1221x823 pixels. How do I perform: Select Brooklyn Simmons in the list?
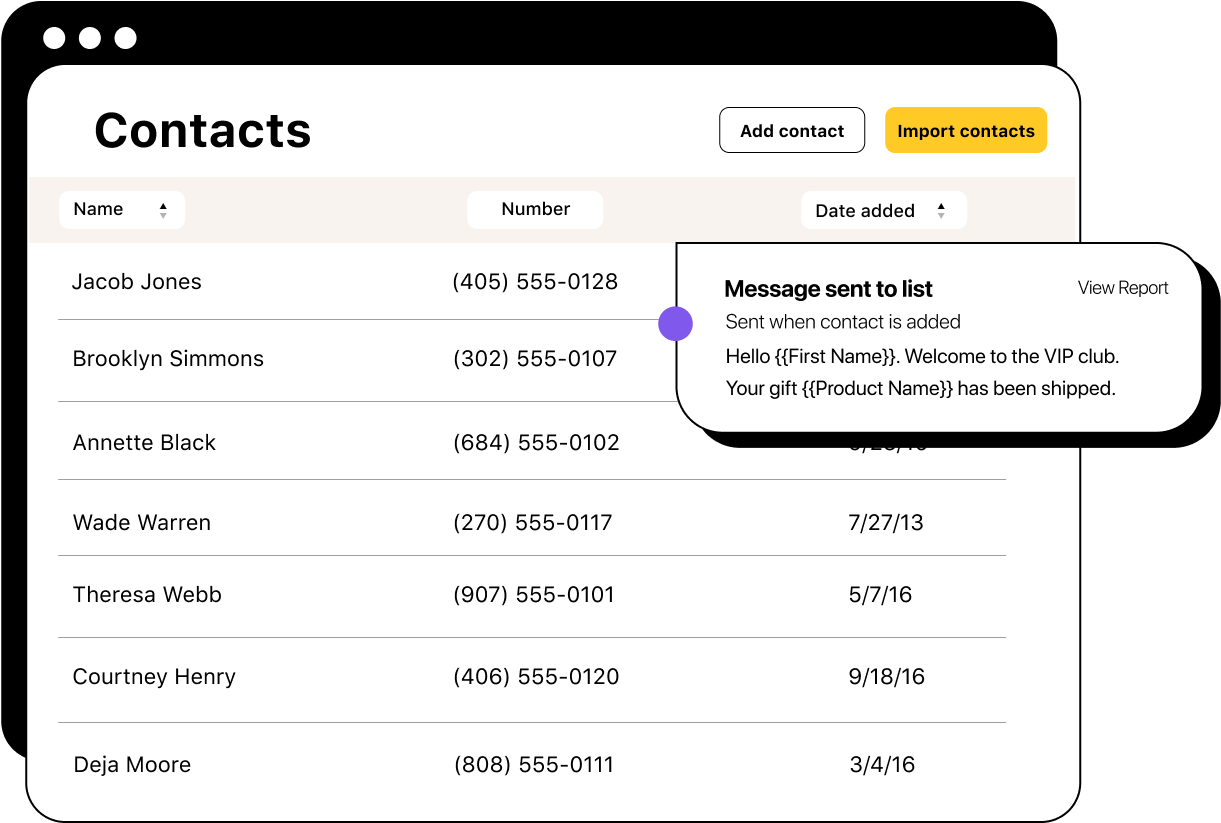168,359
